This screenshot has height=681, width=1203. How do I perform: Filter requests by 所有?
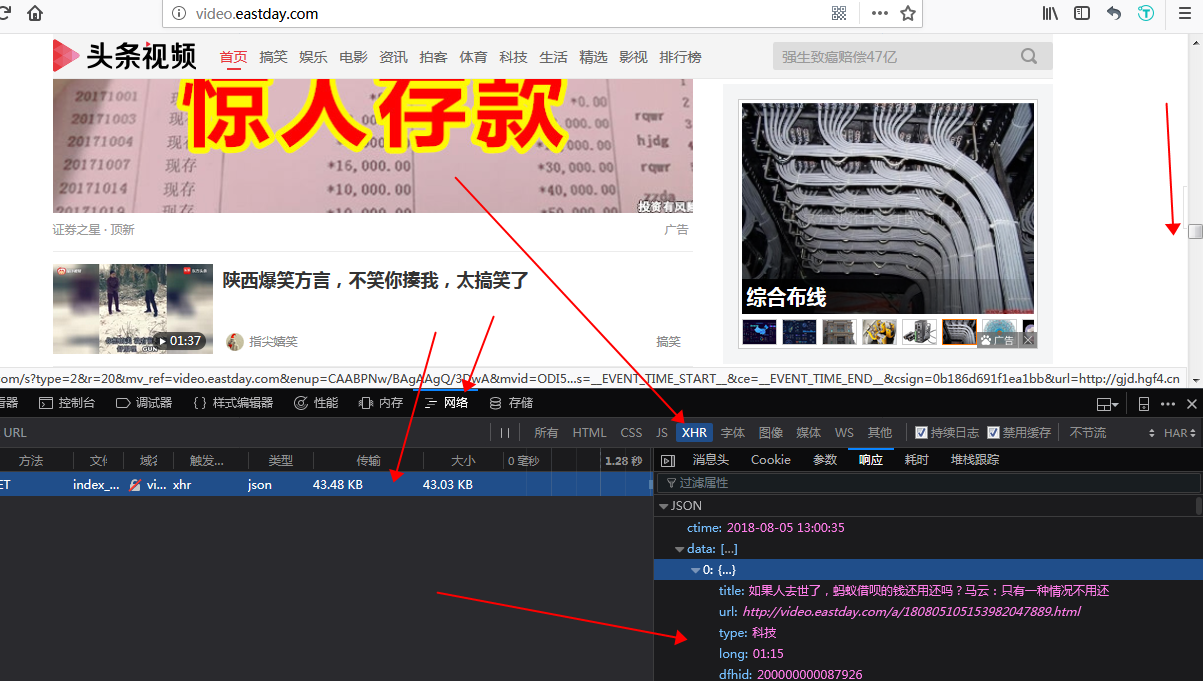pos(546,433)
